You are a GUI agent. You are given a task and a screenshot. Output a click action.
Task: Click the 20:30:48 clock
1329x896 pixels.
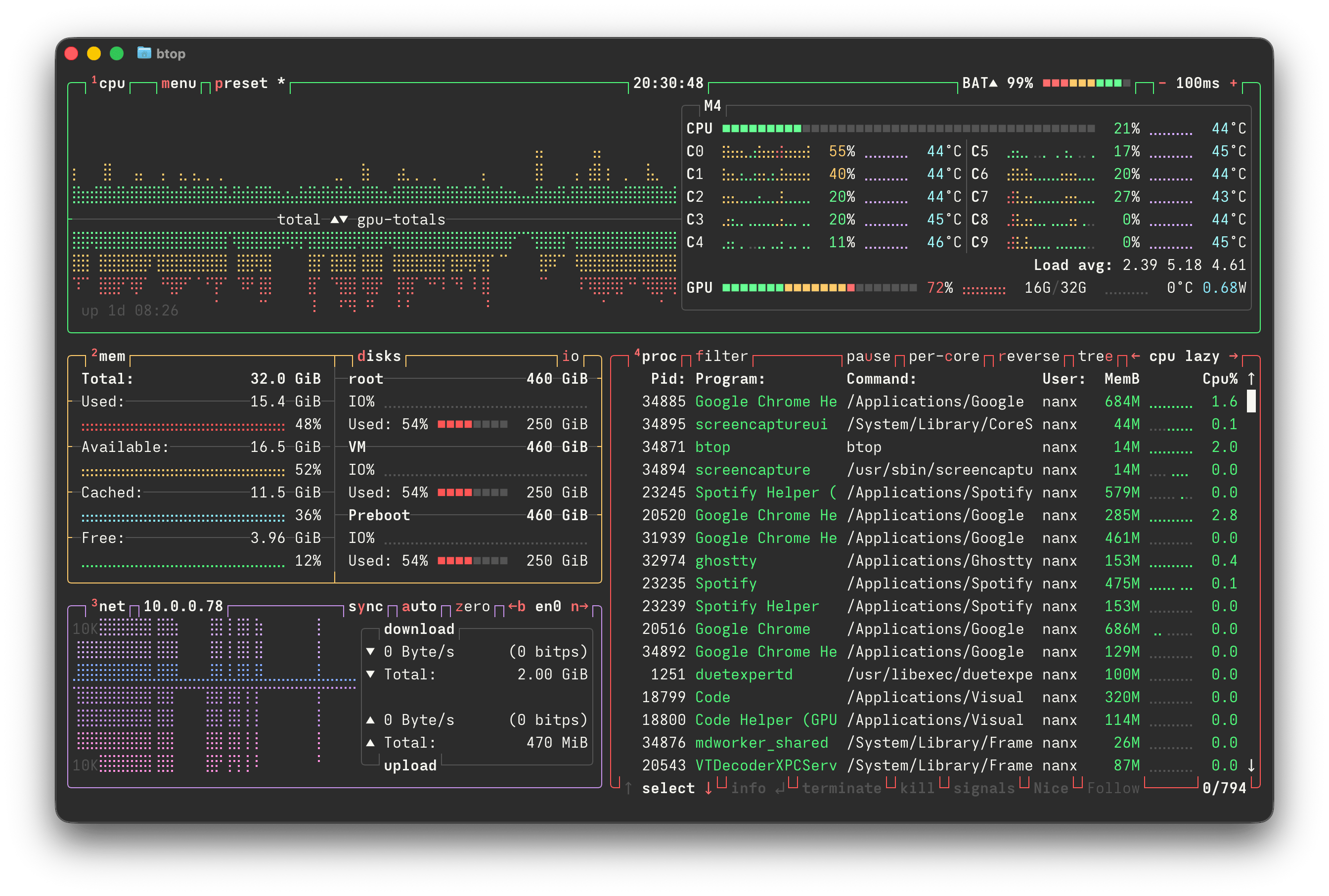[x=668, y=84]
